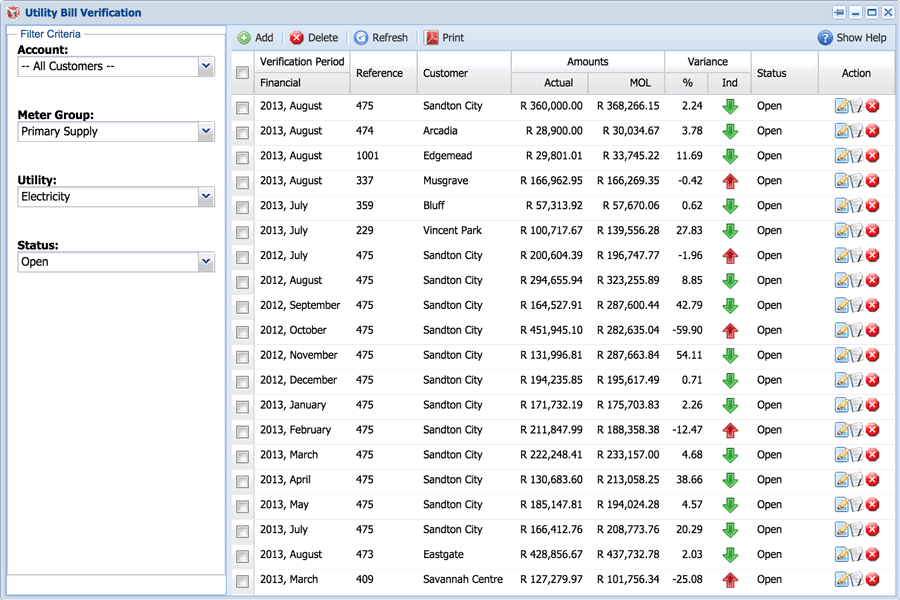Sort by the Reference column header
The width and height of the screenshot is (900, 600).
[x=383, y=73]
